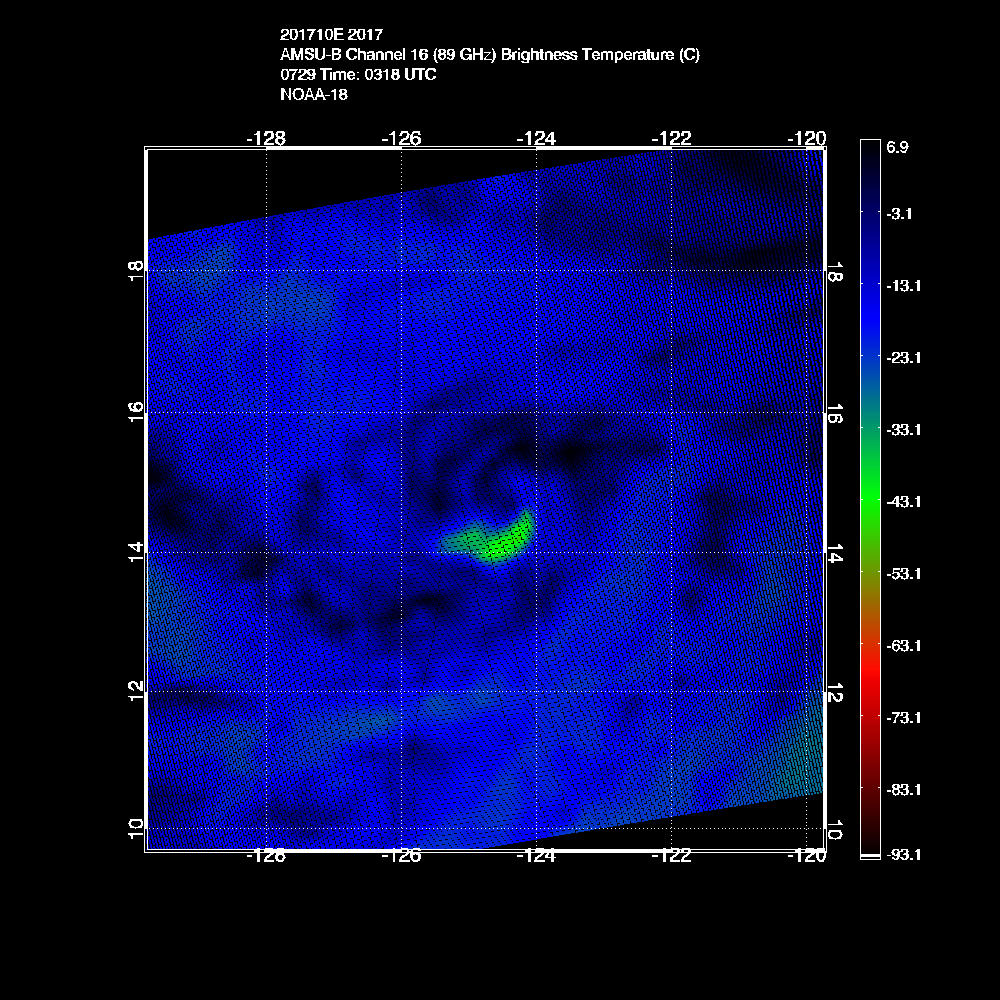Viewport: 1000px width, 1000px height.
Task: Click the -128 longitude label on top axis
Action: (266, 138)
